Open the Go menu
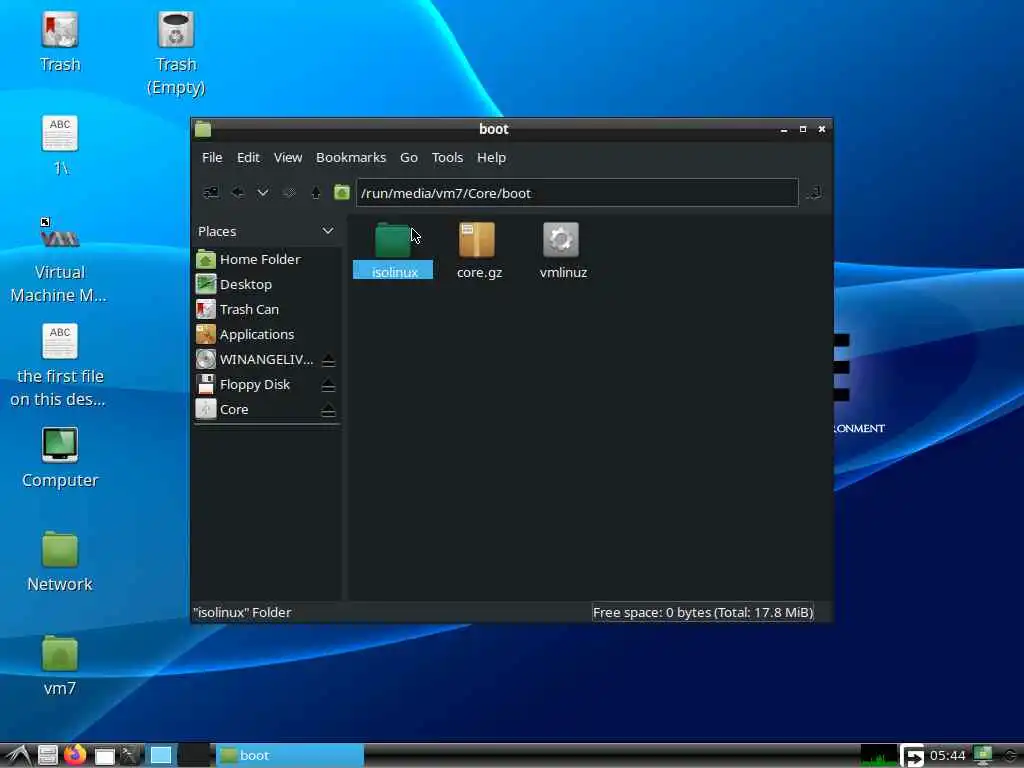Image resolution: width=1024 pixels, height=768 pixels. click(409, 157)
